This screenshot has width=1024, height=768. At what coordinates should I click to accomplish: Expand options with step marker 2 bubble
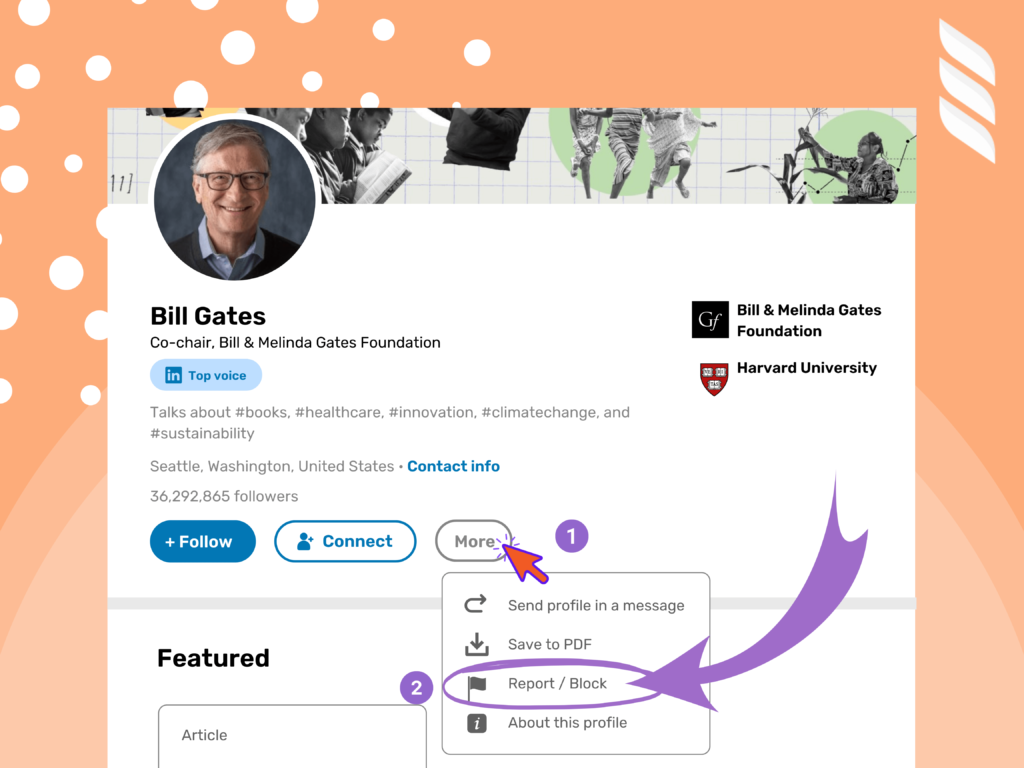point(415,688)
